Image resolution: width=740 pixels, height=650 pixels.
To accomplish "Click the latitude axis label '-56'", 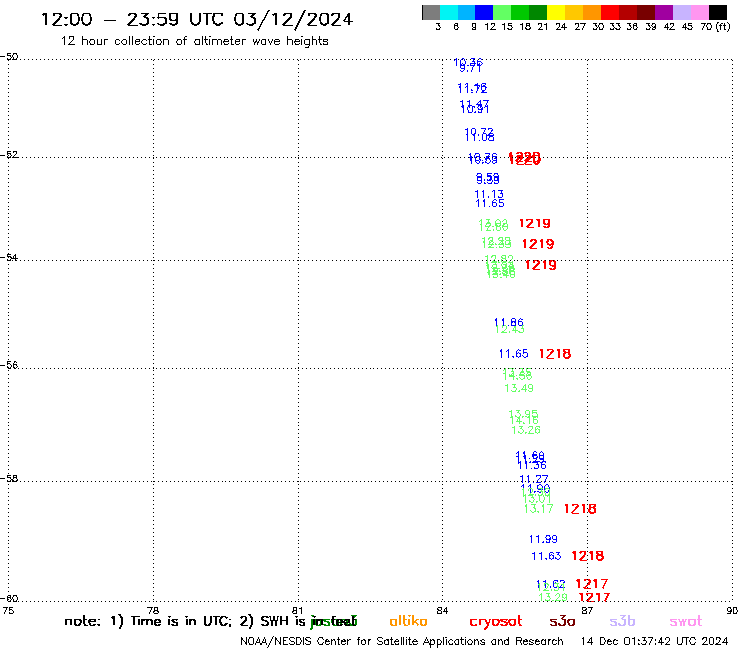I will 9,365.
